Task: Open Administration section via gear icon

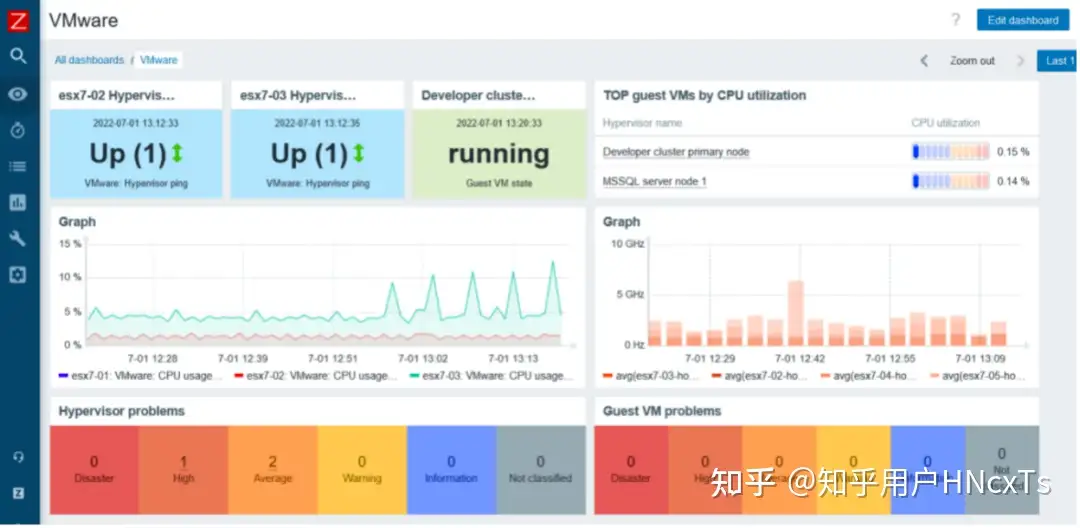Action: [18, 274]
